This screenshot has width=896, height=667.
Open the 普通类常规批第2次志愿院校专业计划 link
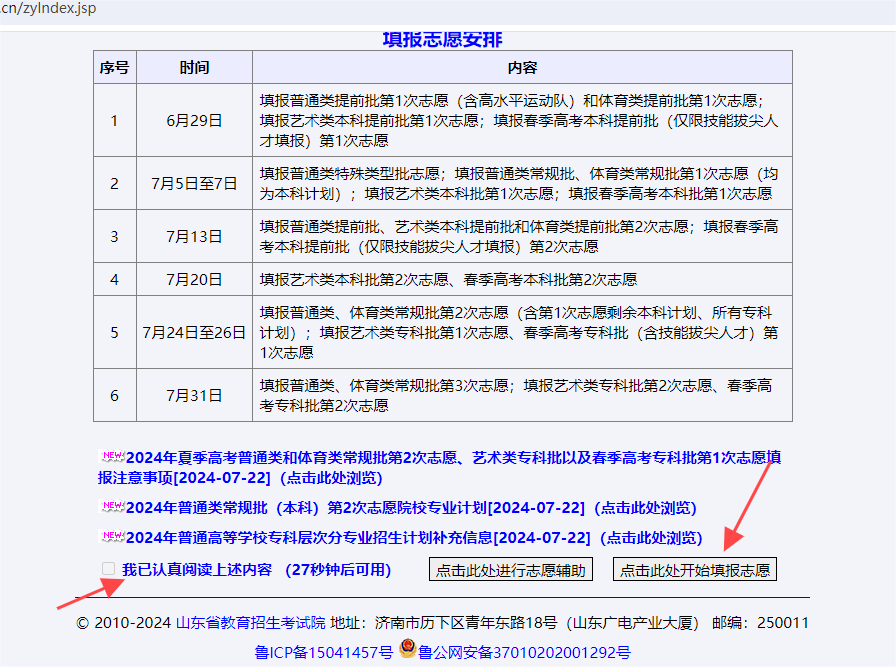(x=410, y=508)
